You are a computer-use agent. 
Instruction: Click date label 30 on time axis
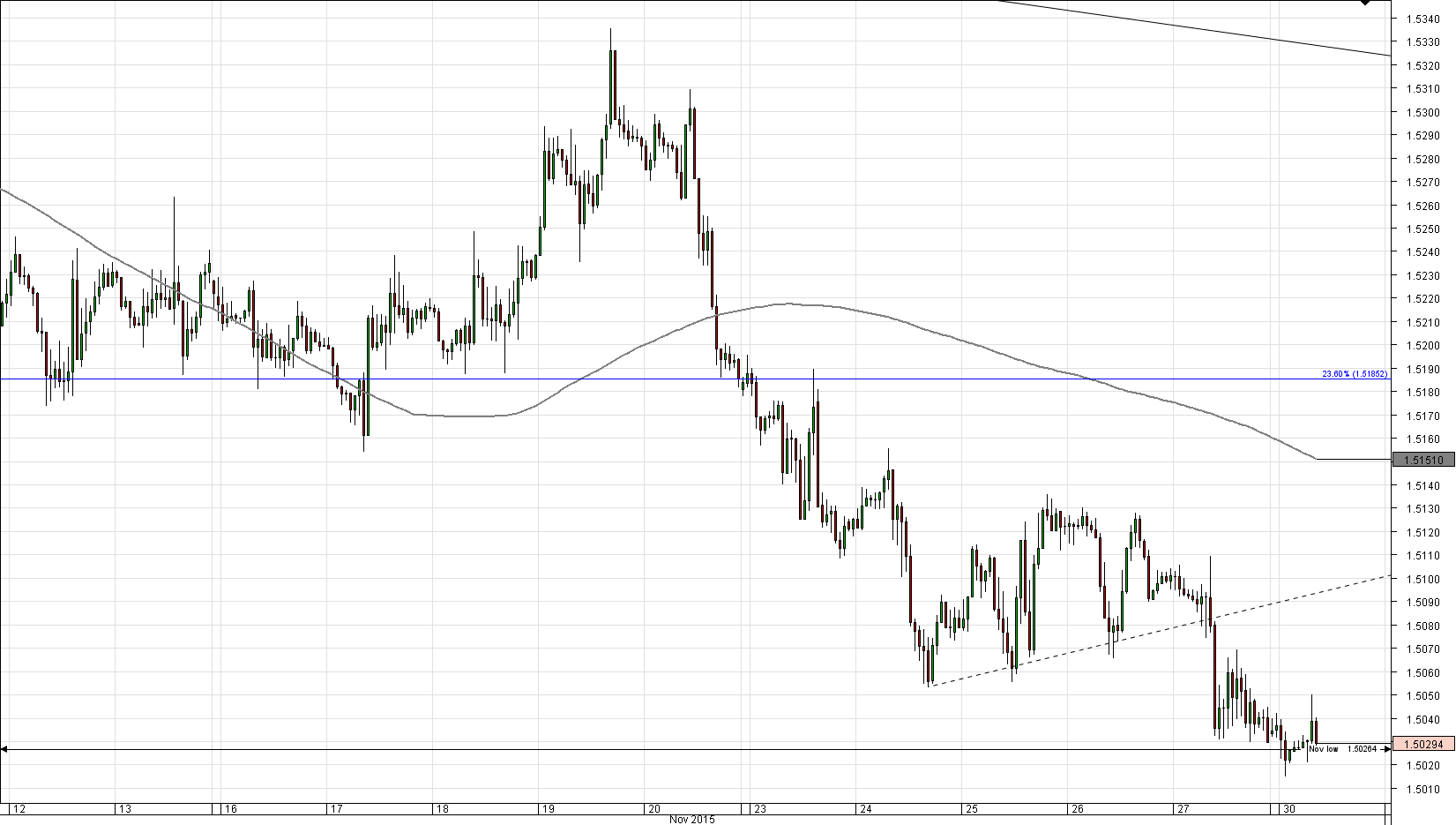(x=1288, y=808)
